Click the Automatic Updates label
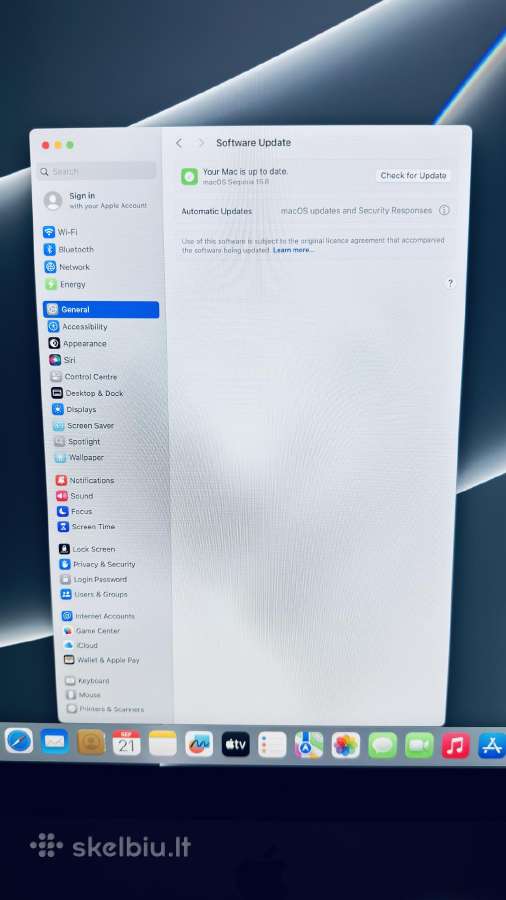Image resolution: width=506 pixels, height=900 pixels. [217, 211]
